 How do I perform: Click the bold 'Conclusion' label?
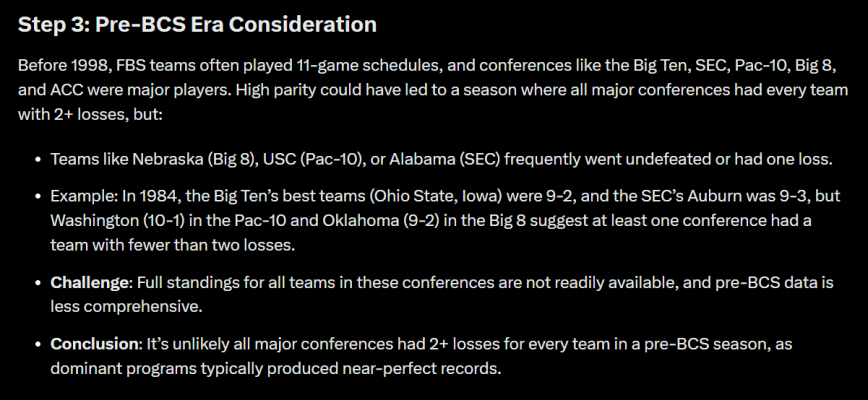[x=96, y=344]
